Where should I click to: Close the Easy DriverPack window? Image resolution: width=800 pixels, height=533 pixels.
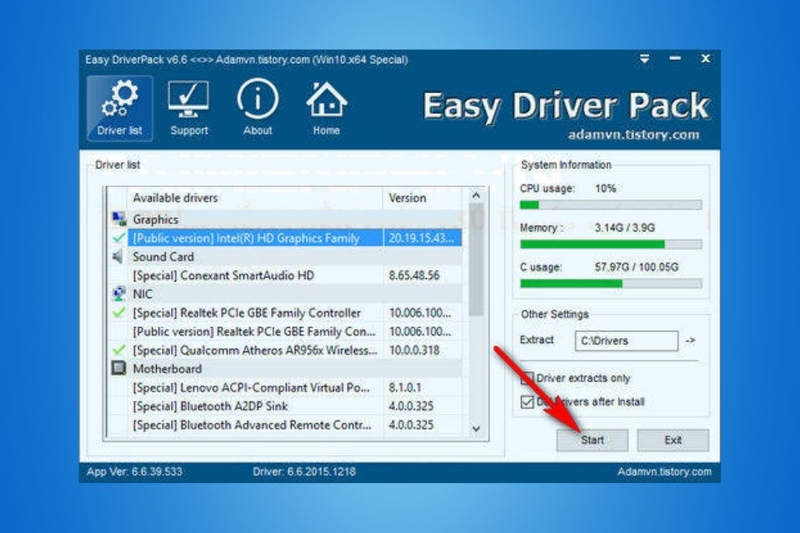(x=706, y=59)
